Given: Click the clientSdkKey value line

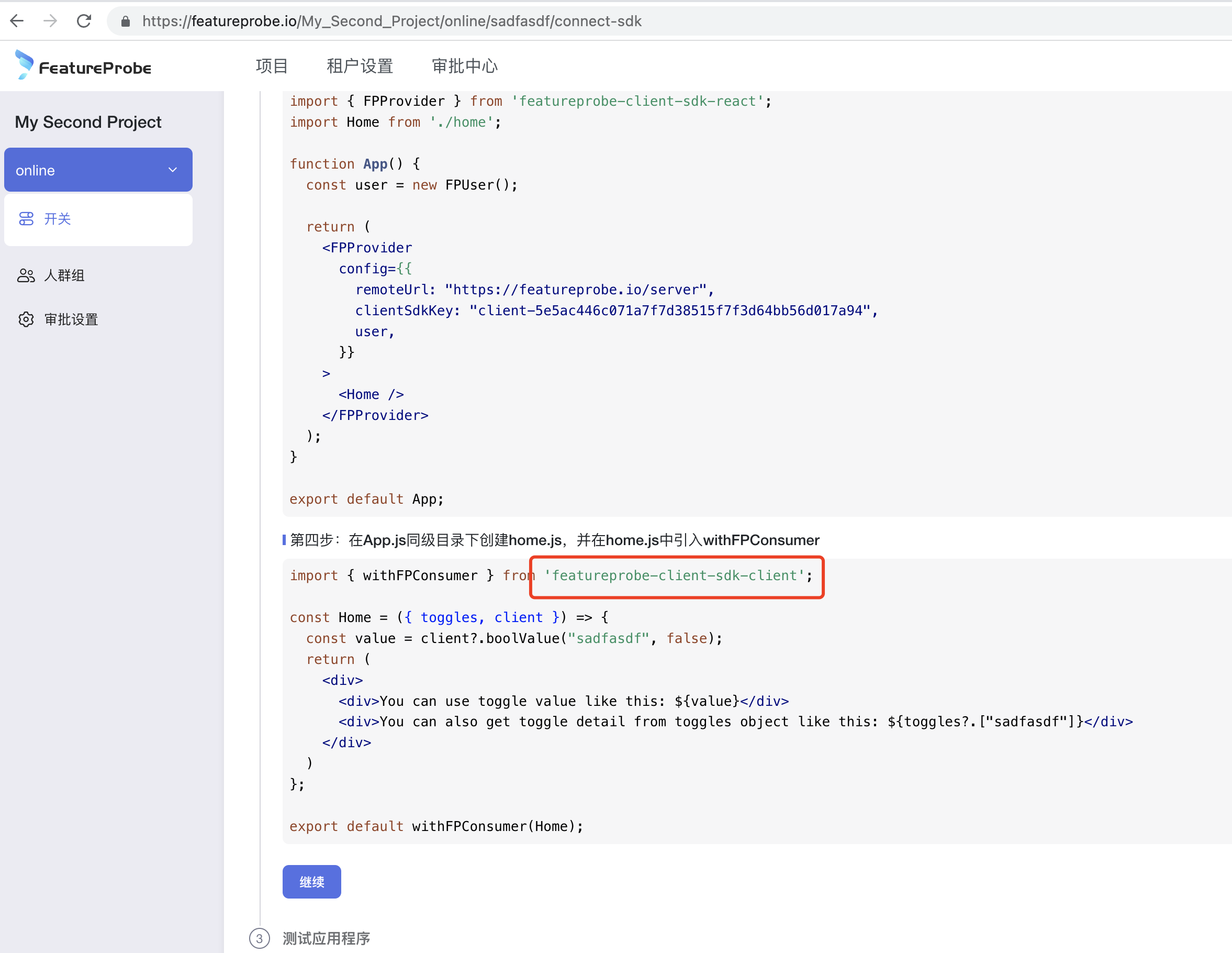Looking at the screenshot, I should 616,311.
